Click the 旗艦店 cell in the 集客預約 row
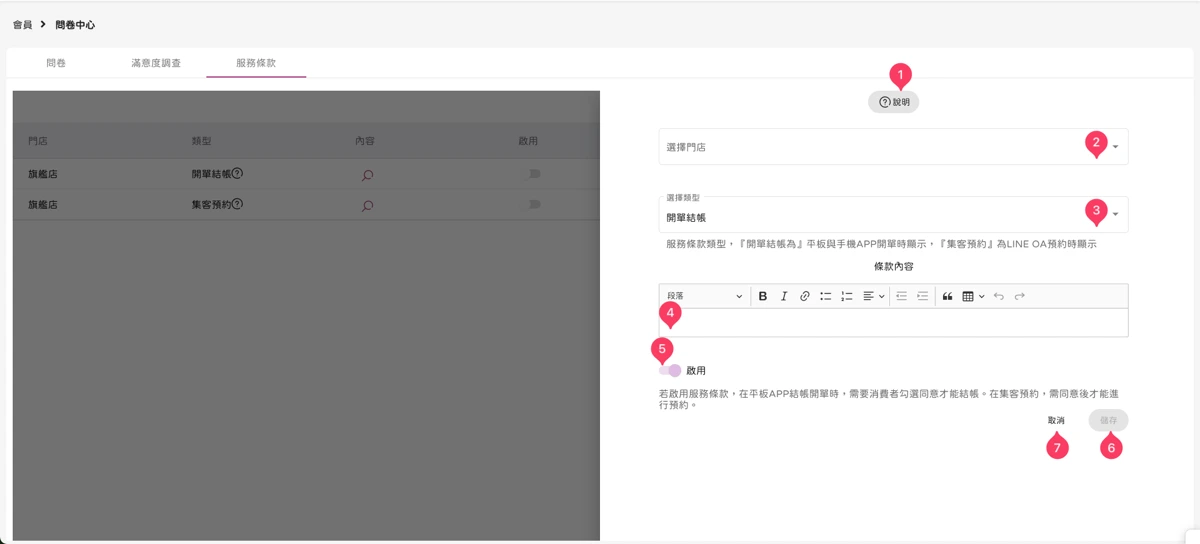This screenshot has width=1200, height=544. [x=43, y=205]
